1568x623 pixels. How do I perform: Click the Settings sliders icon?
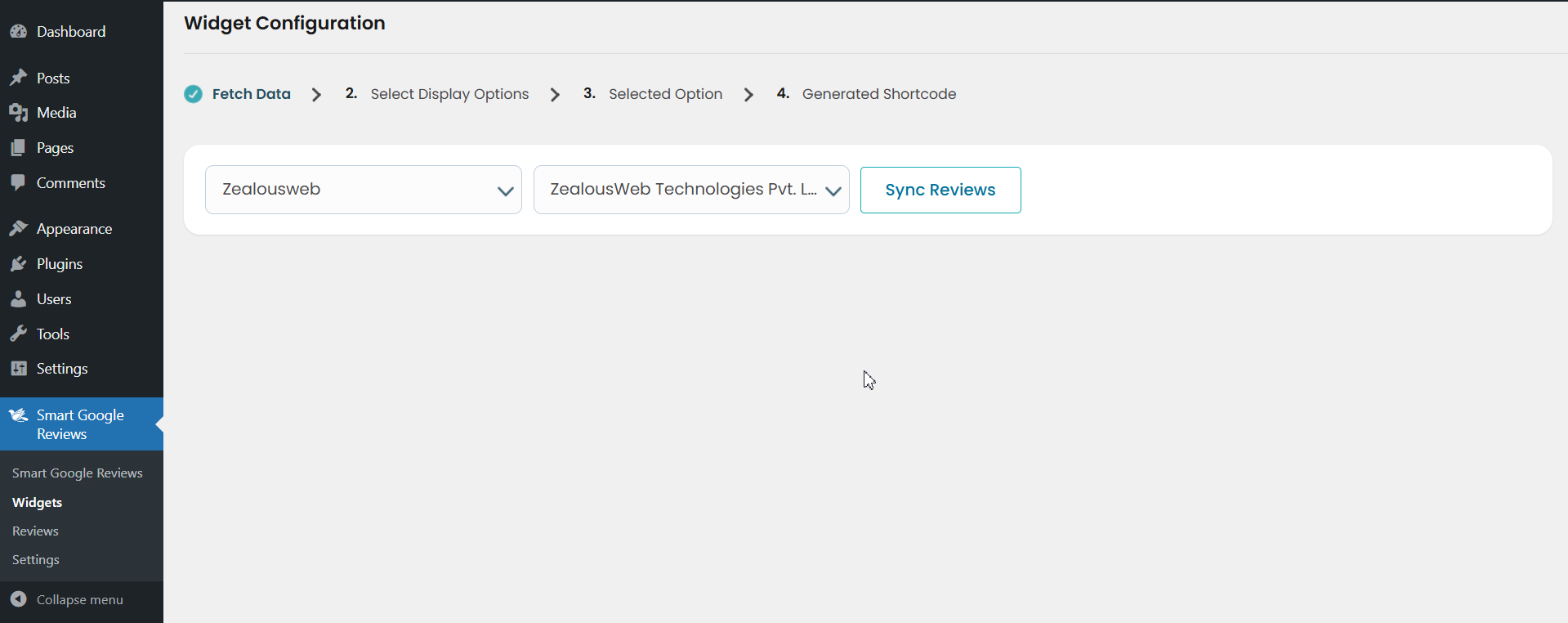pyautogui.click(x=19, y=369)
